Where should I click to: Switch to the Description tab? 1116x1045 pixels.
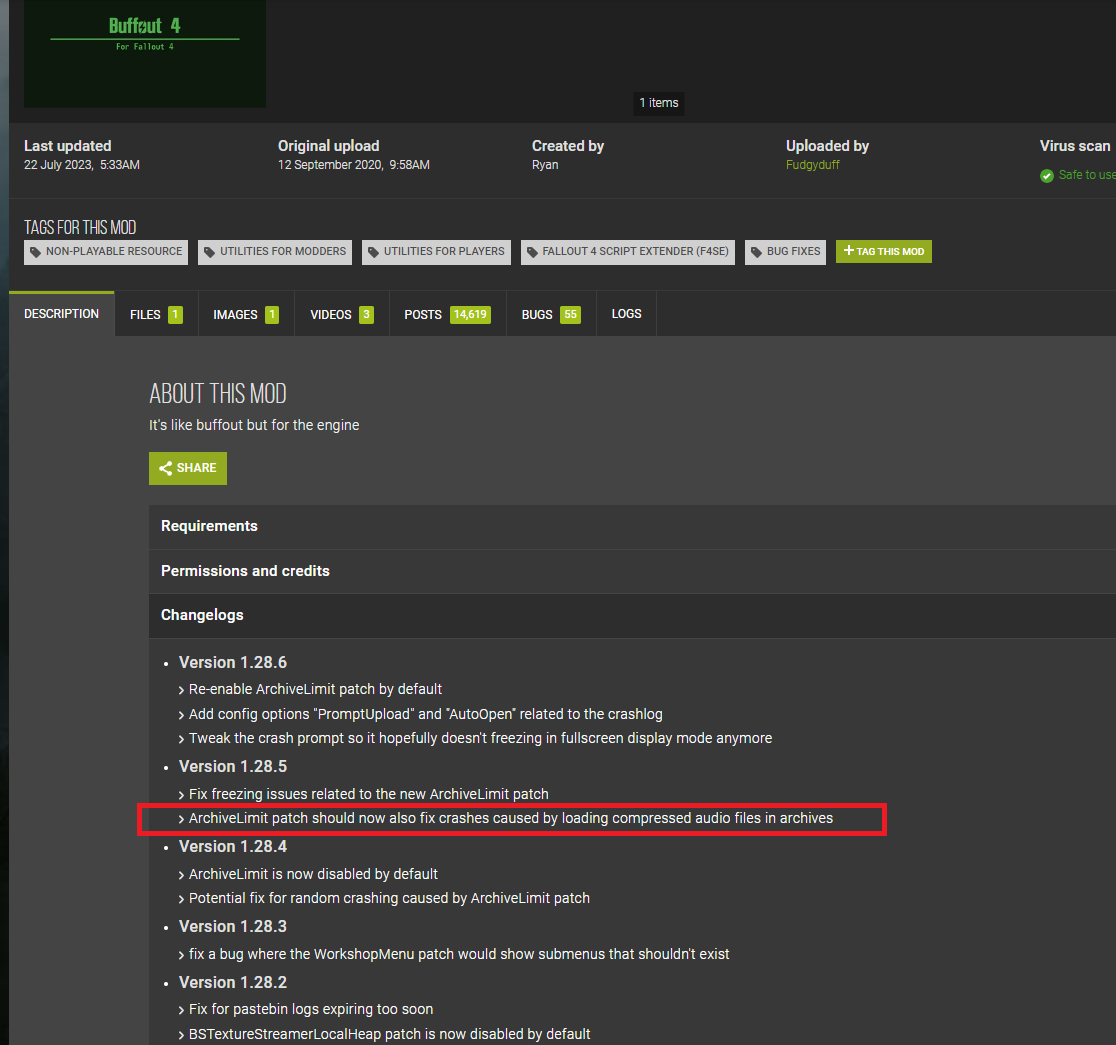click(62, 314)
